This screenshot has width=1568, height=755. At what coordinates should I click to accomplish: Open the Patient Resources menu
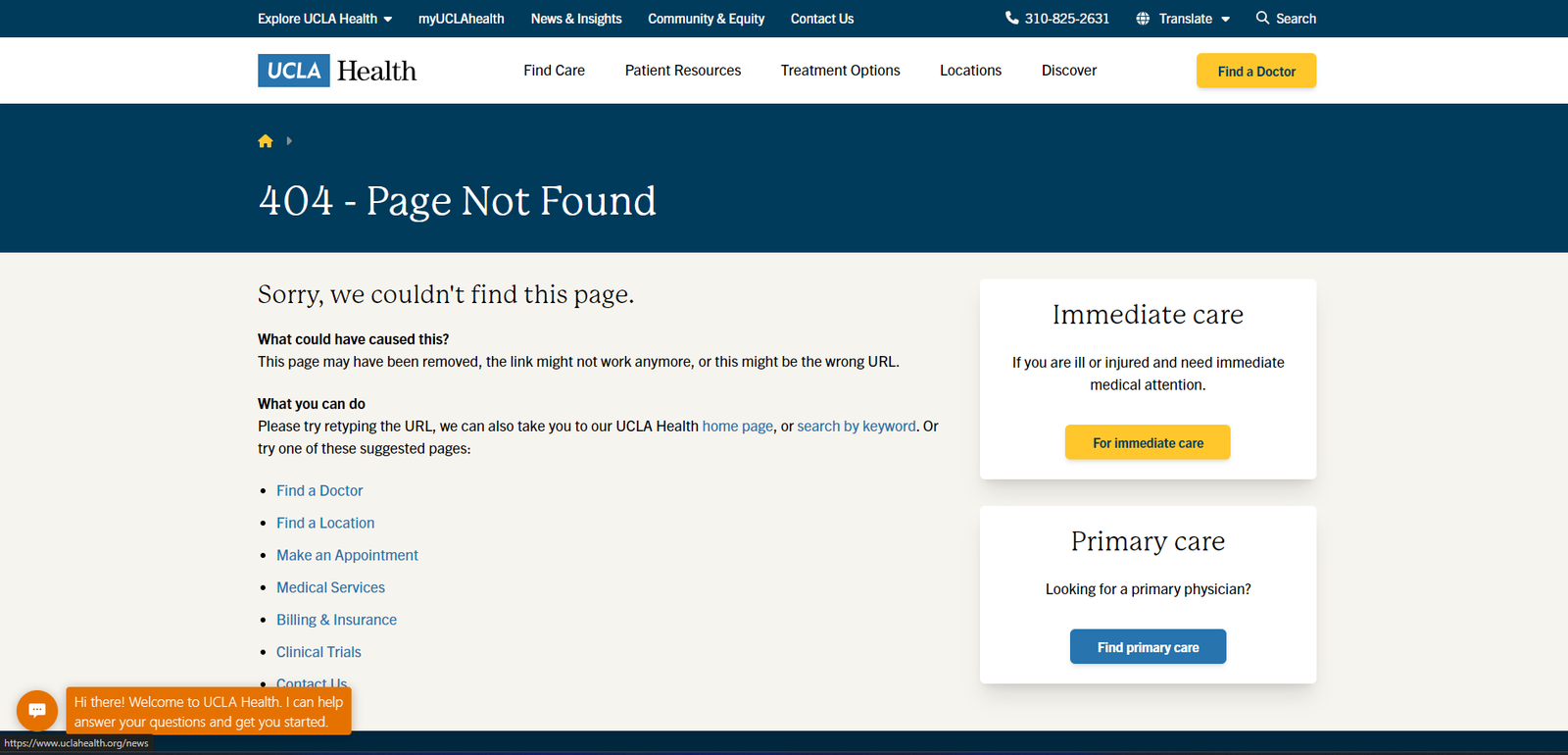coord(682,71)
